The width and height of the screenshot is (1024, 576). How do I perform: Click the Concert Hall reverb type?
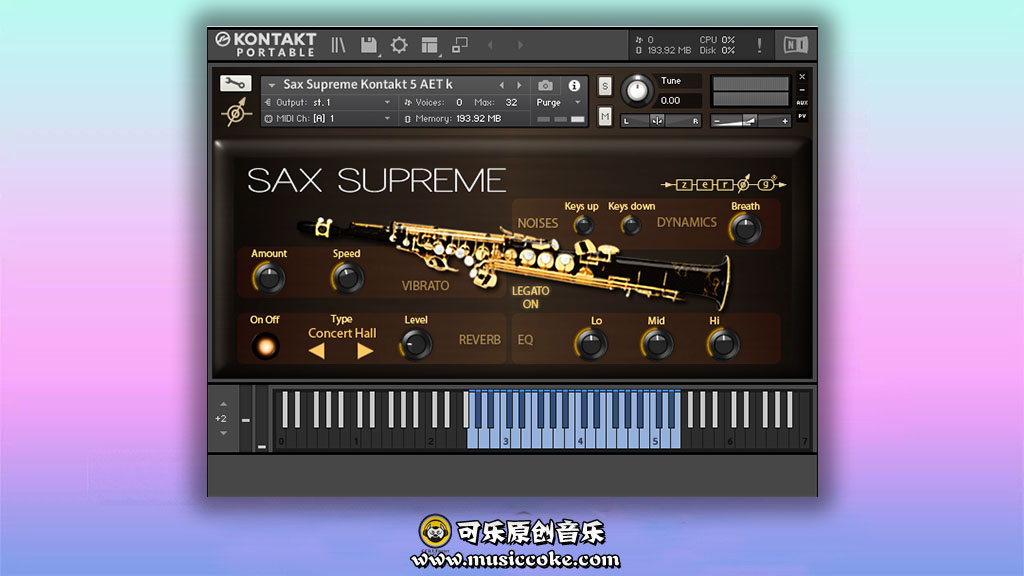point(342,333)
